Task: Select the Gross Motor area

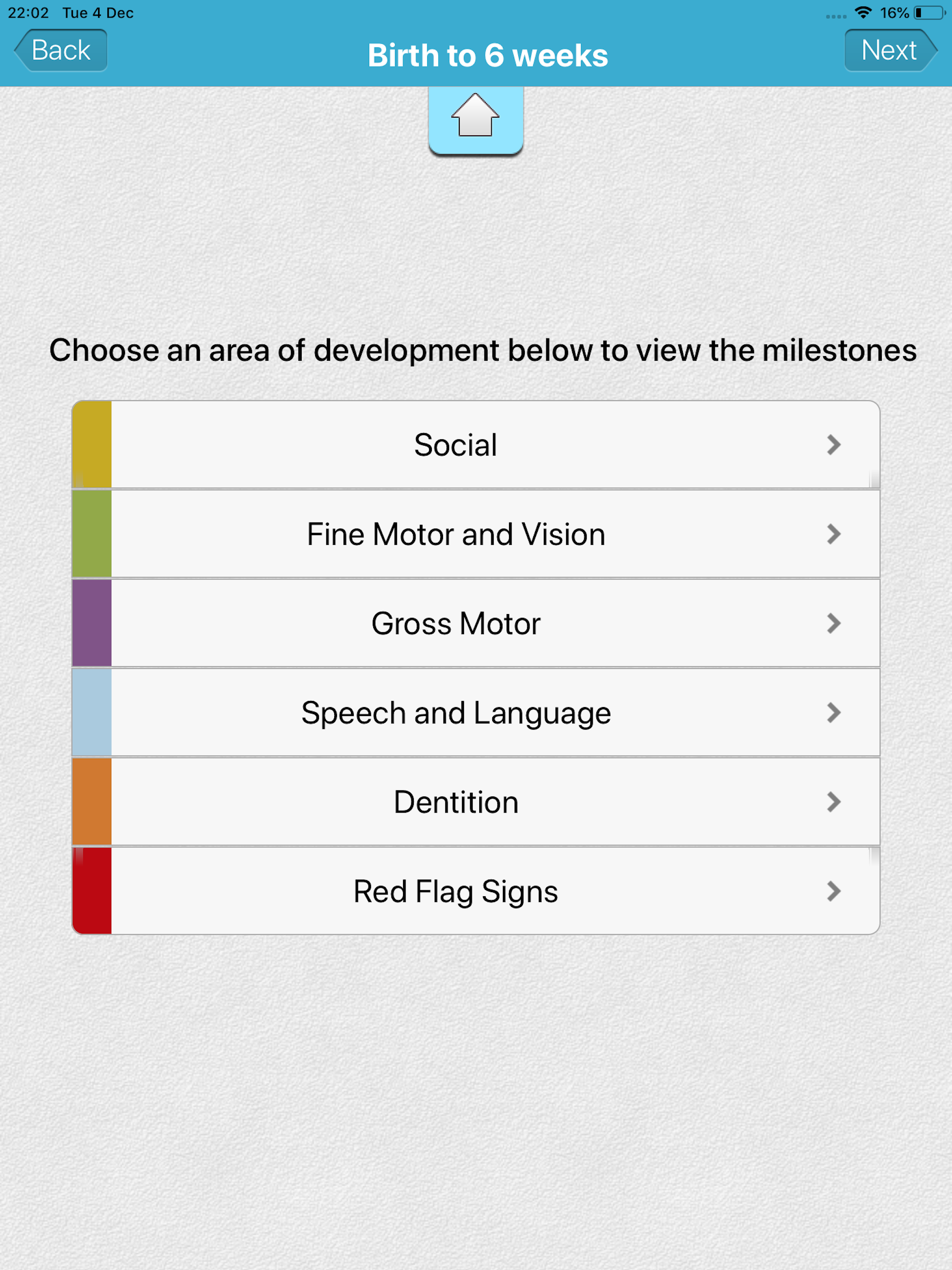Action: point(456,623)
